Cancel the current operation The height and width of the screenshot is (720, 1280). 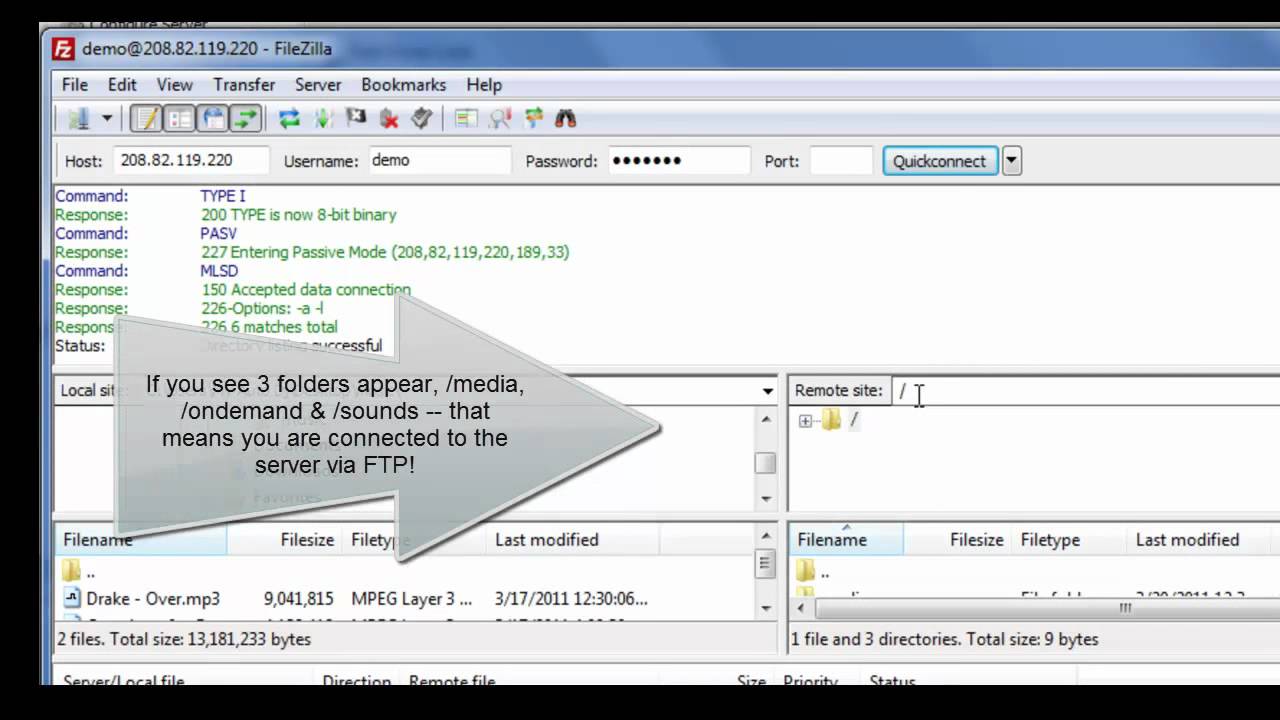[x=355, y=119]
